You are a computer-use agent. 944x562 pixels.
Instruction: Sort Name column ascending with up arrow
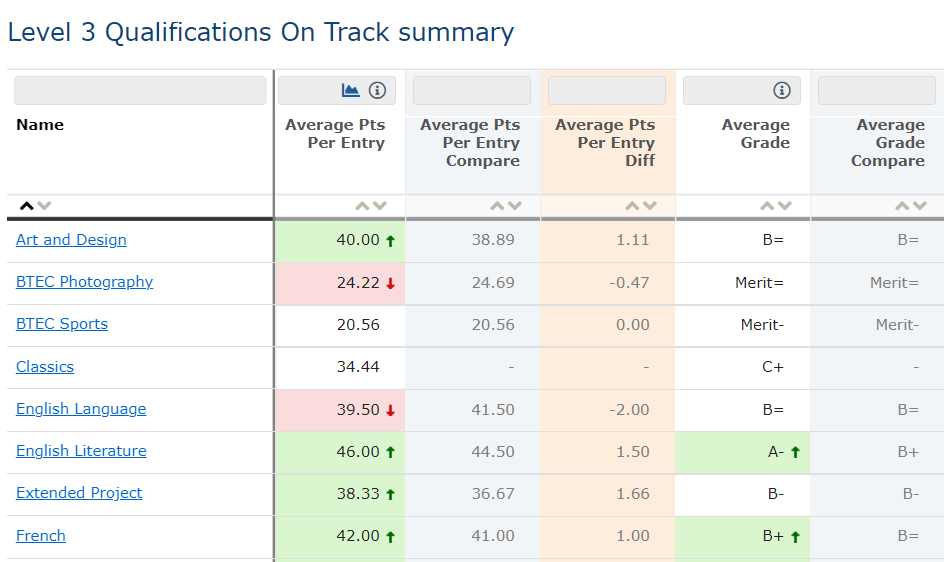pyautogui.click(x=26, y=206)
